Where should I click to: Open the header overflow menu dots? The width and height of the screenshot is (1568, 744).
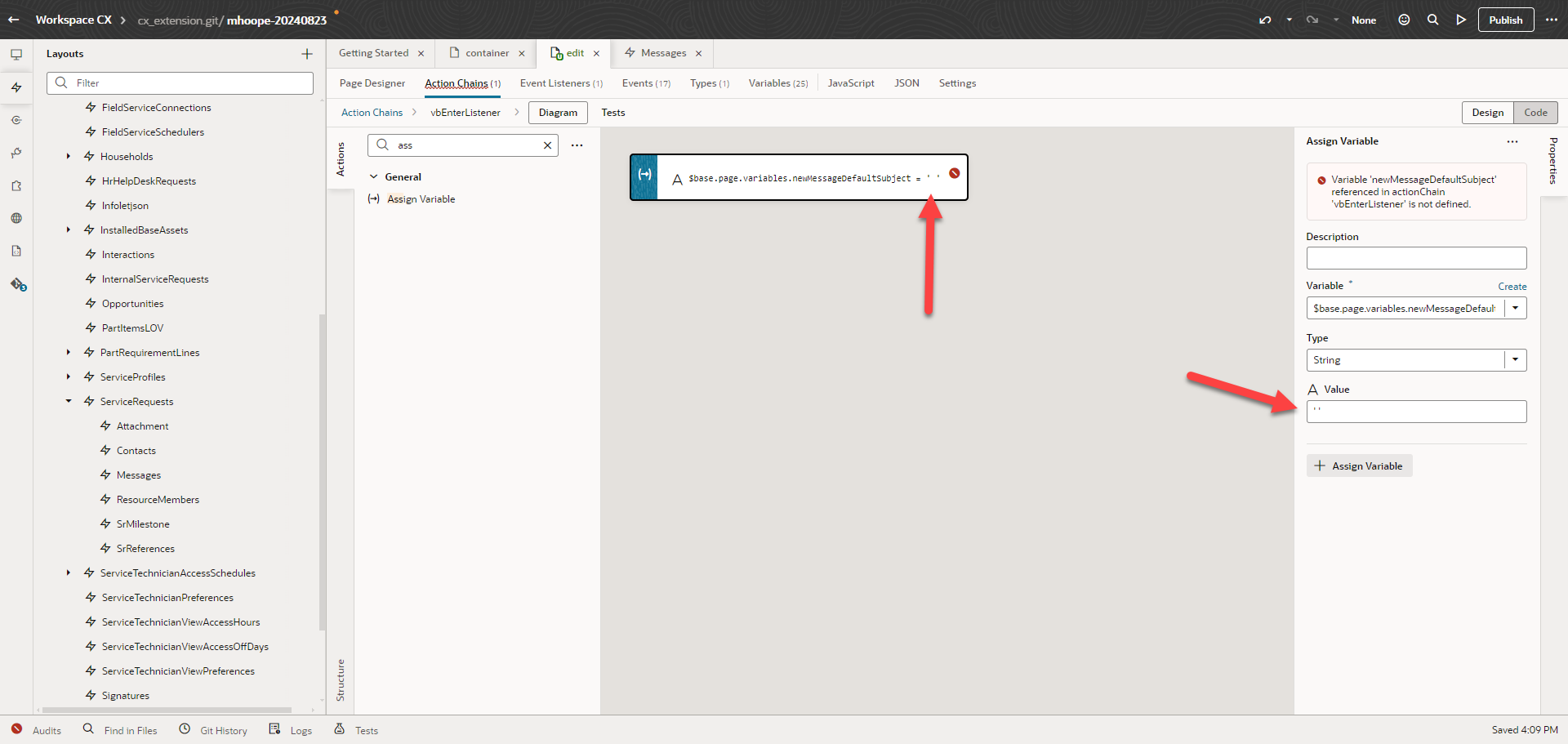1552,20
